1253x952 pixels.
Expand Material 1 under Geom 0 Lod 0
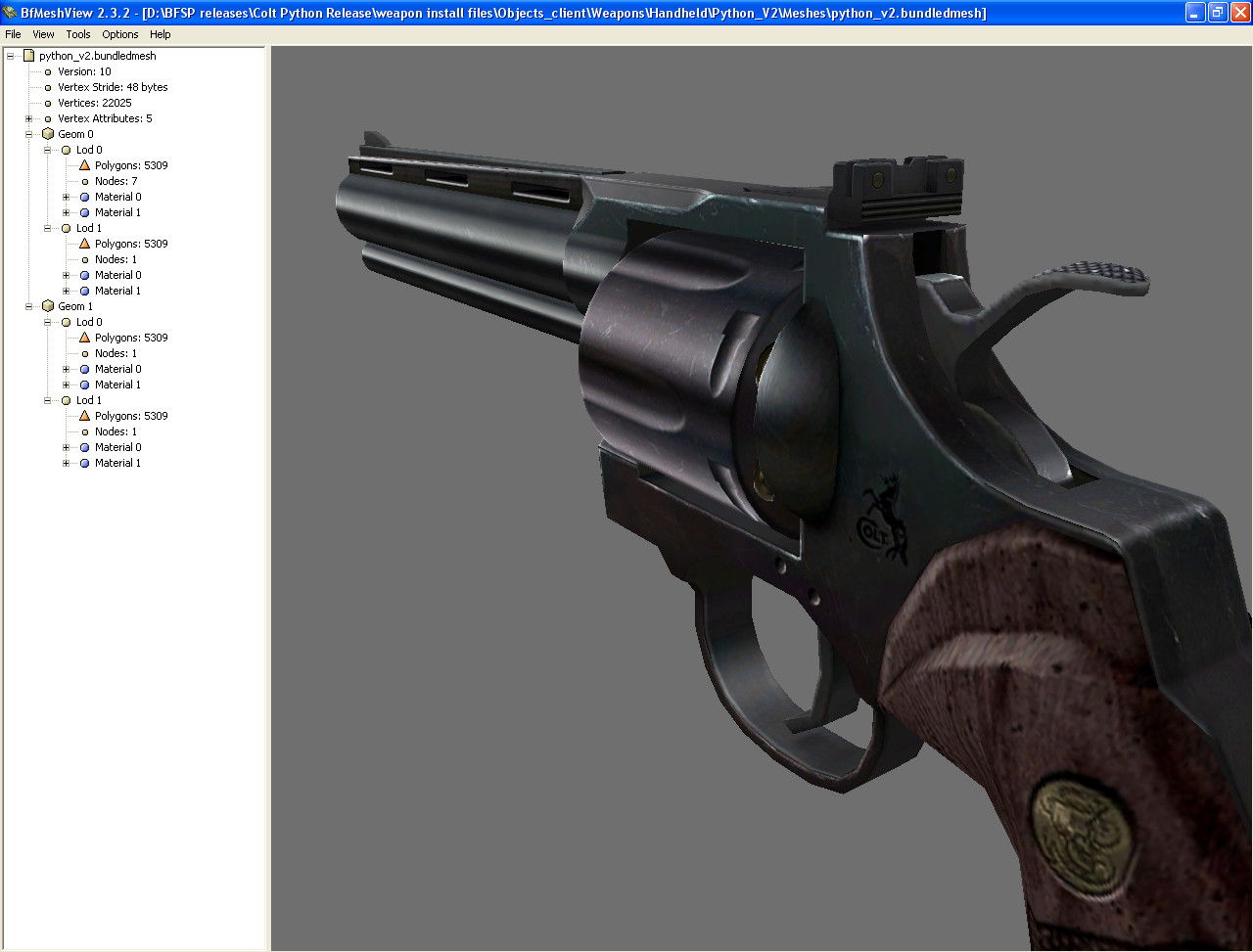(65, 211)
